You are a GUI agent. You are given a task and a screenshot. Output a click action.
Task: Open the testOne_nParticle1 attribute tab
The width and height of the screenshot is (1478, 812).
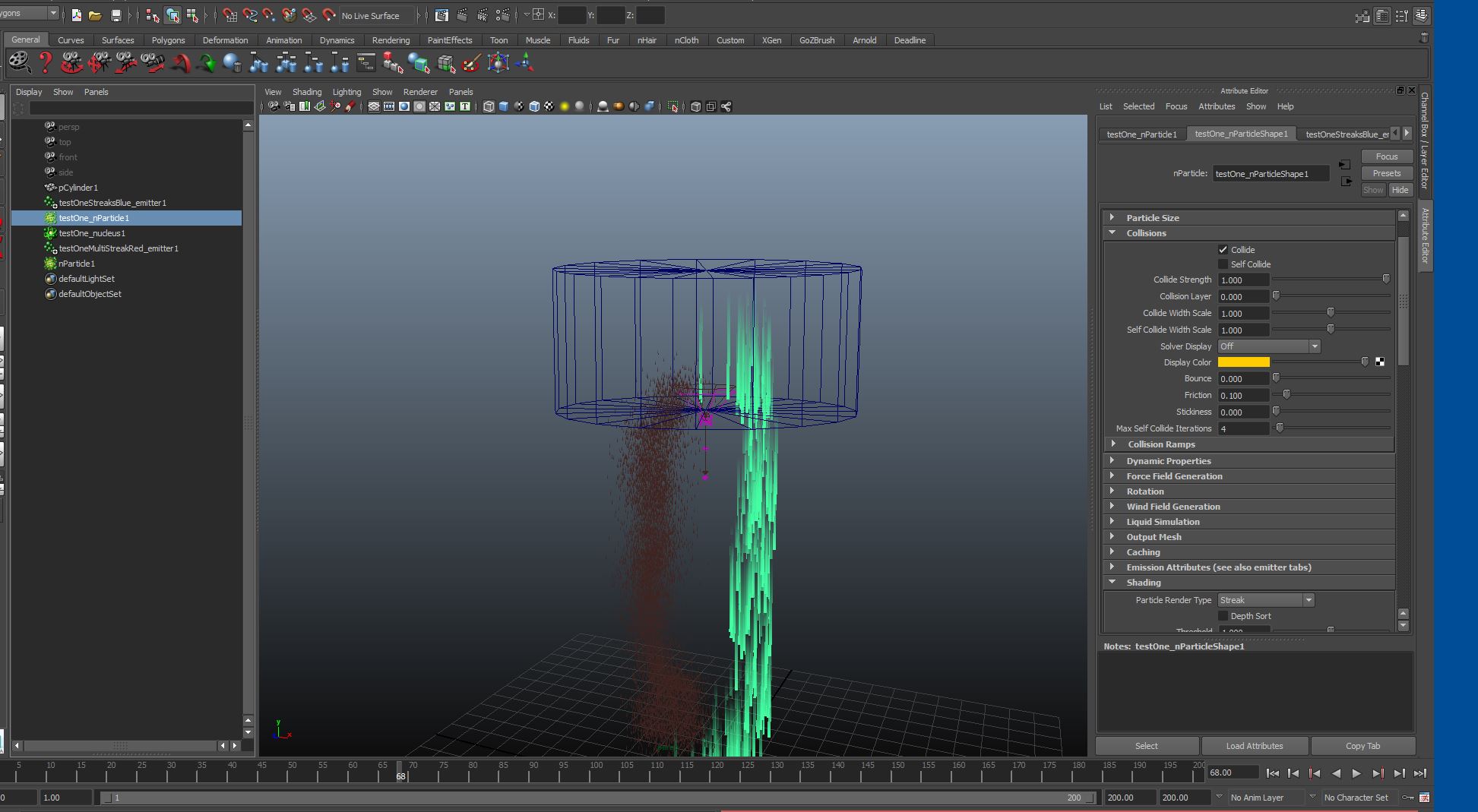coord(1141,134)
